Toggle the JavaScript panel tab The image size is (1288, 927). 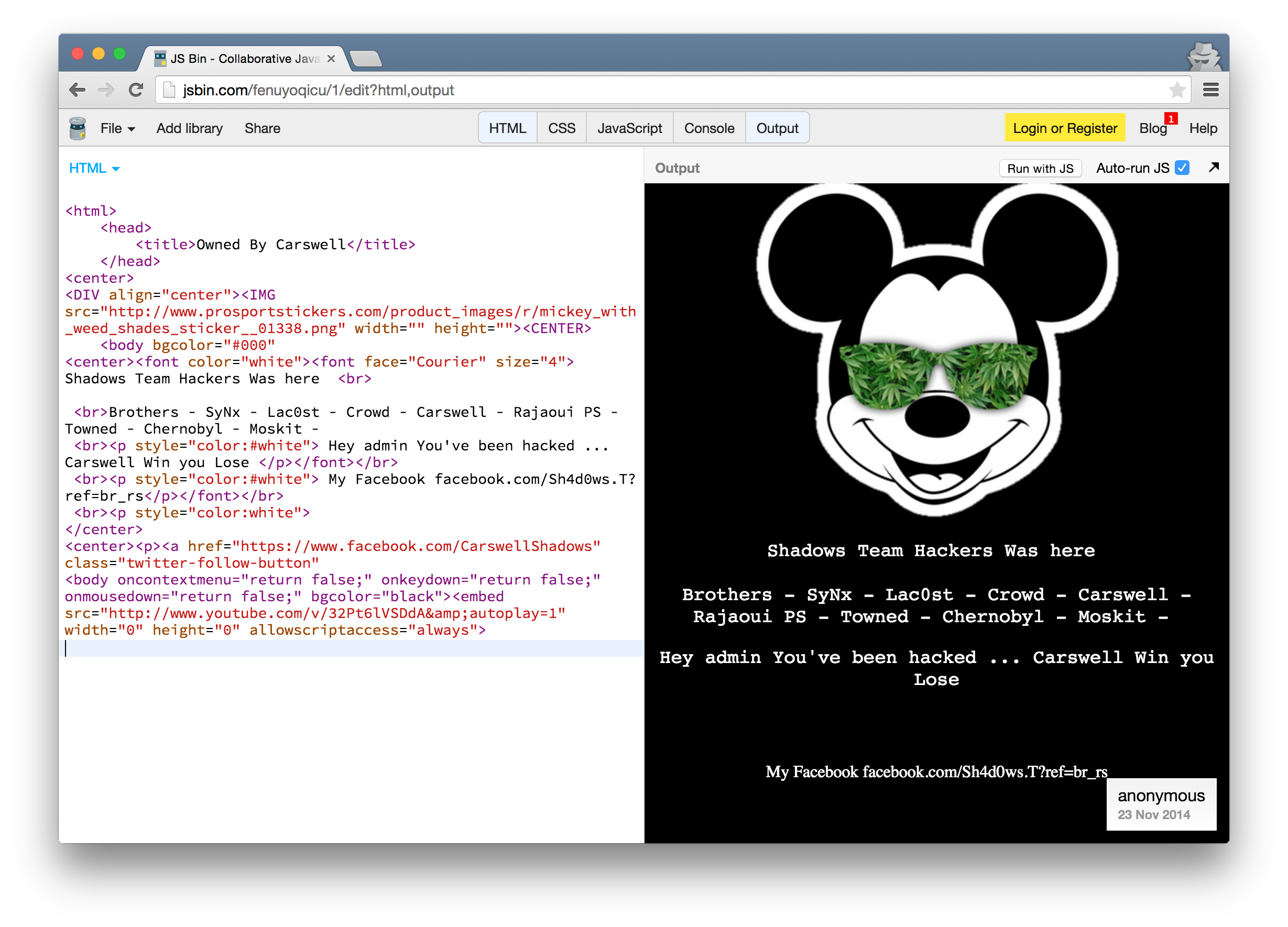click(x=629, y=128)
